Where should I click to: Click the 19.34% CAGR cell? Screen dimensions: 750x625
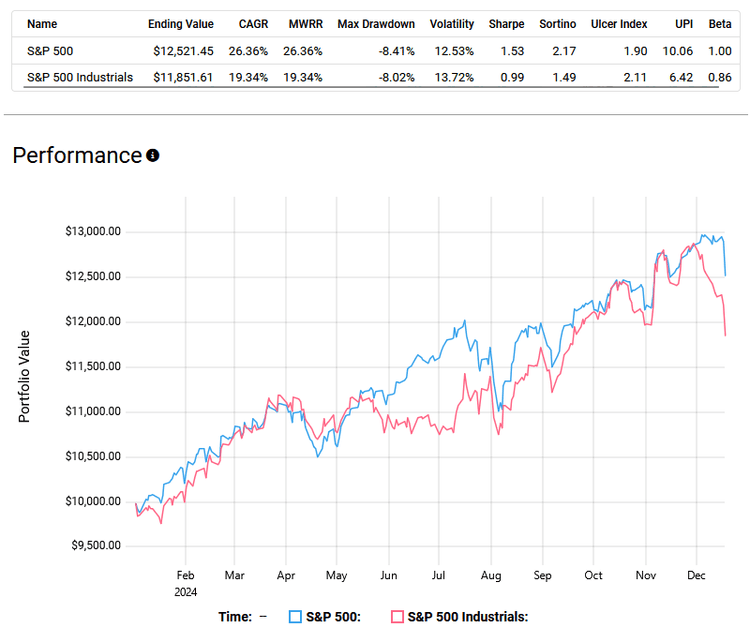point(248,77)
